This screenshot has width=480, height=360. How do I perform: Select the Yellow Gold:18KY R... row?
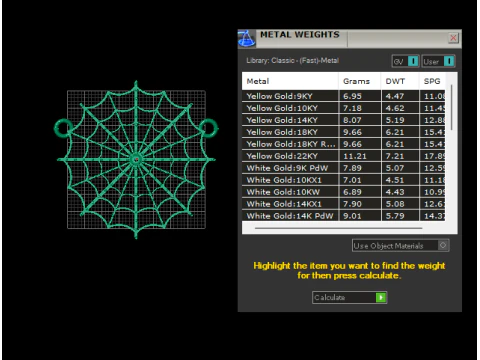coord(344,144)
